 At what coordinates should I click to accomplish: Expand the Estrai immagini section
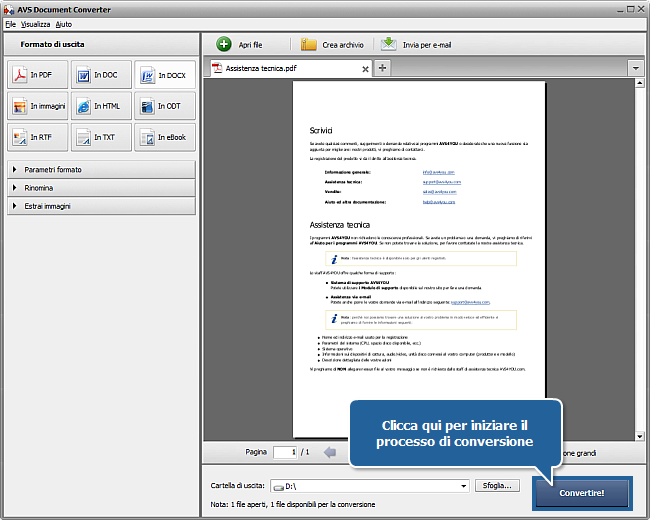101,206
